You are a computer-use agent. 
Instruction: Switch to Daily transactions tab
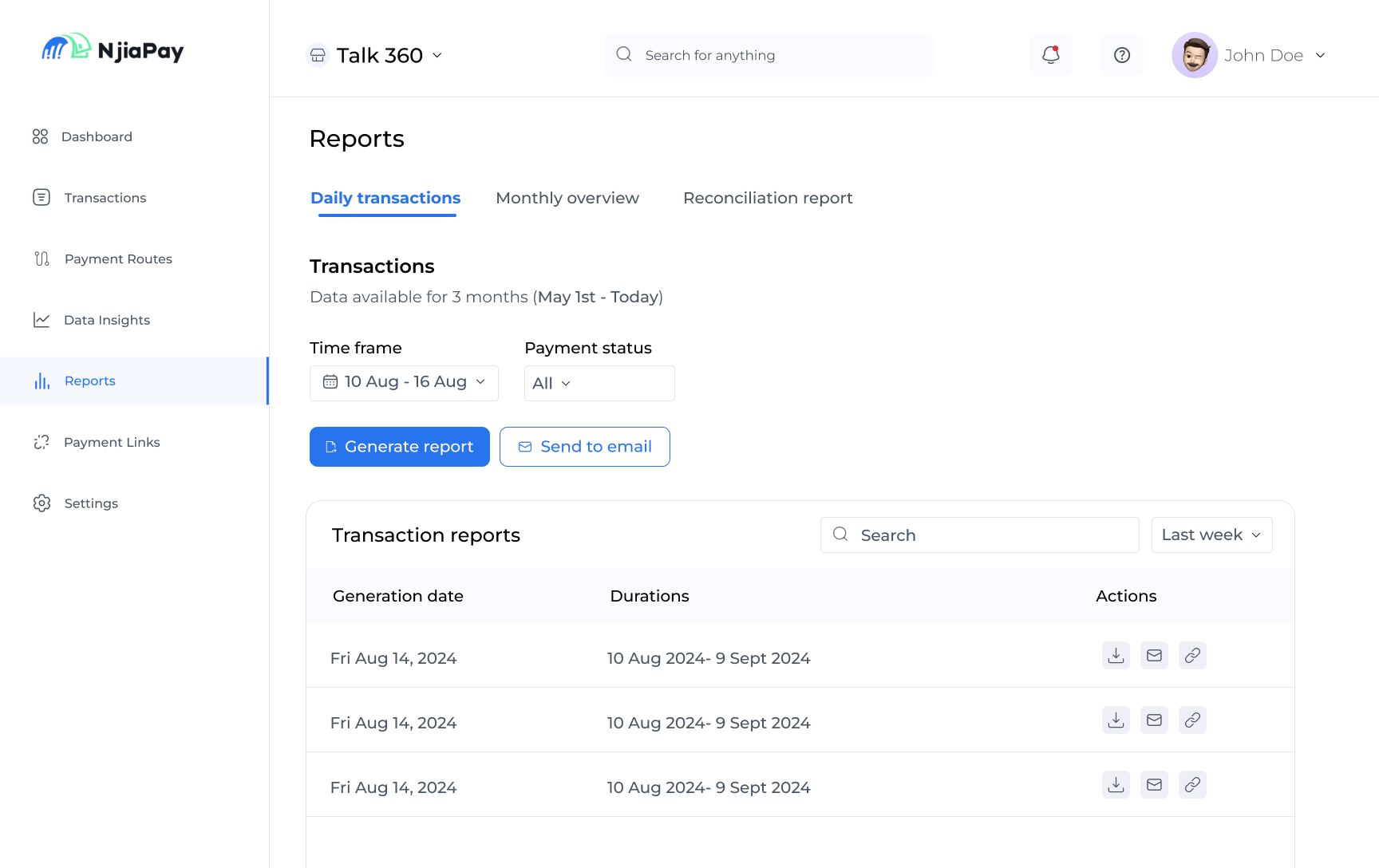click(385, 198)
